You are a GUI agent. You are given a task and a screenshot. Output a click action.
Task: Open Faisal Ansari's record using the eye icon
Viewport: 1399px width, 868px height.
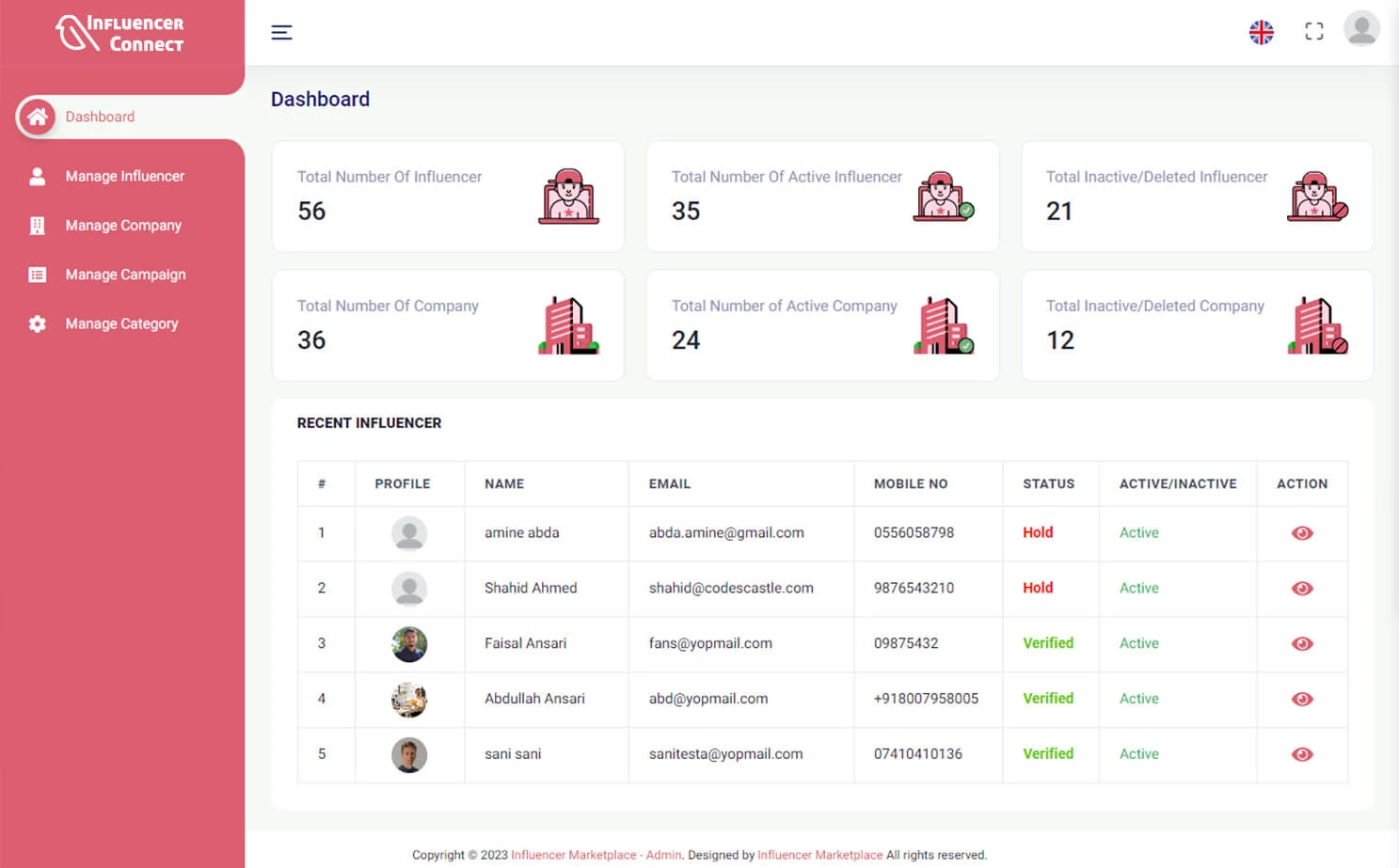click(x=1301, y=643)
